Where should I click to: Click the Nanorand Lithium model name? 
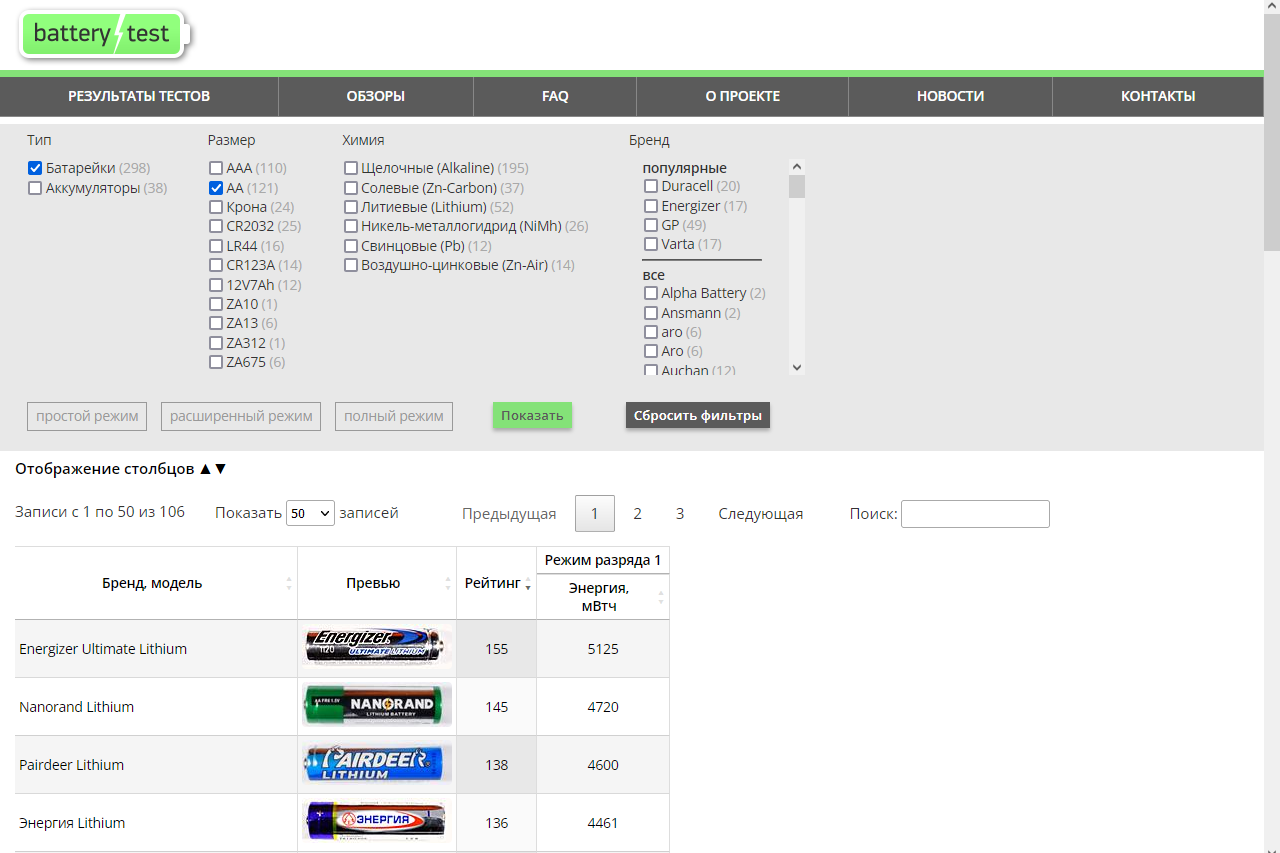[76, 707]
